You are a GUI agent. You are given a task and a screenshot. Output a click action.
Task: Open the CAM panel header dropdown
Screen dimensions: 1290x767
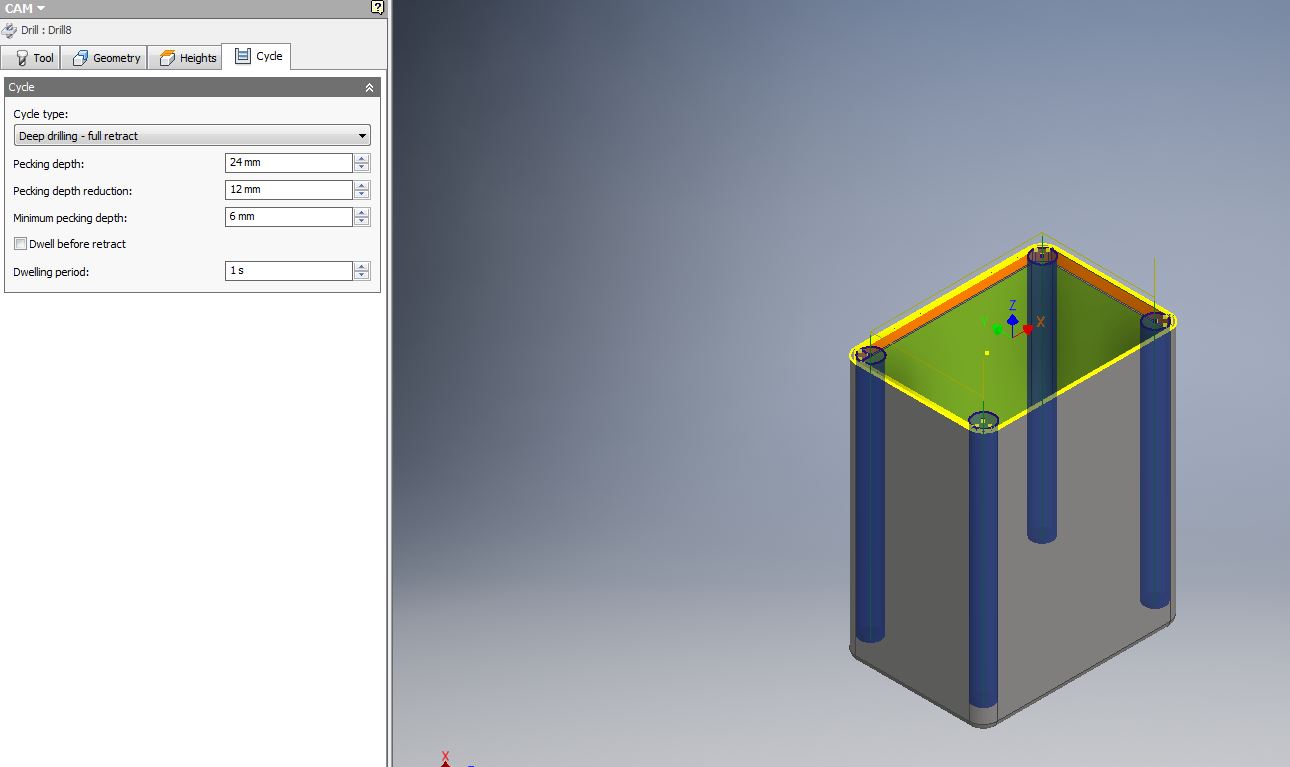[x=41, y=8]
